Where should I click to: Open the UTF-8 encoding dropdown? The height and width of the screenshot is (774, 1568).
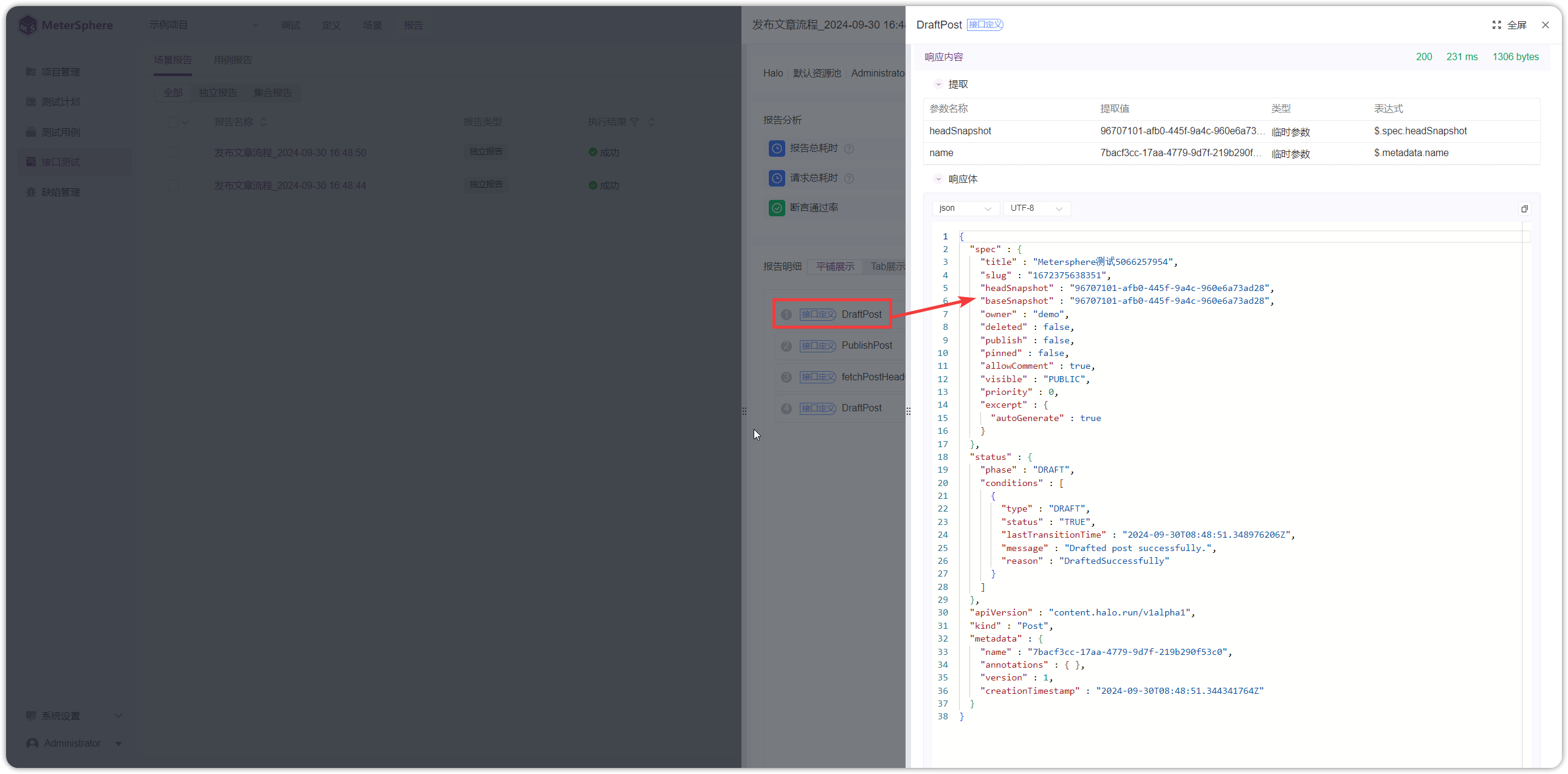[x=1037, y=209]
